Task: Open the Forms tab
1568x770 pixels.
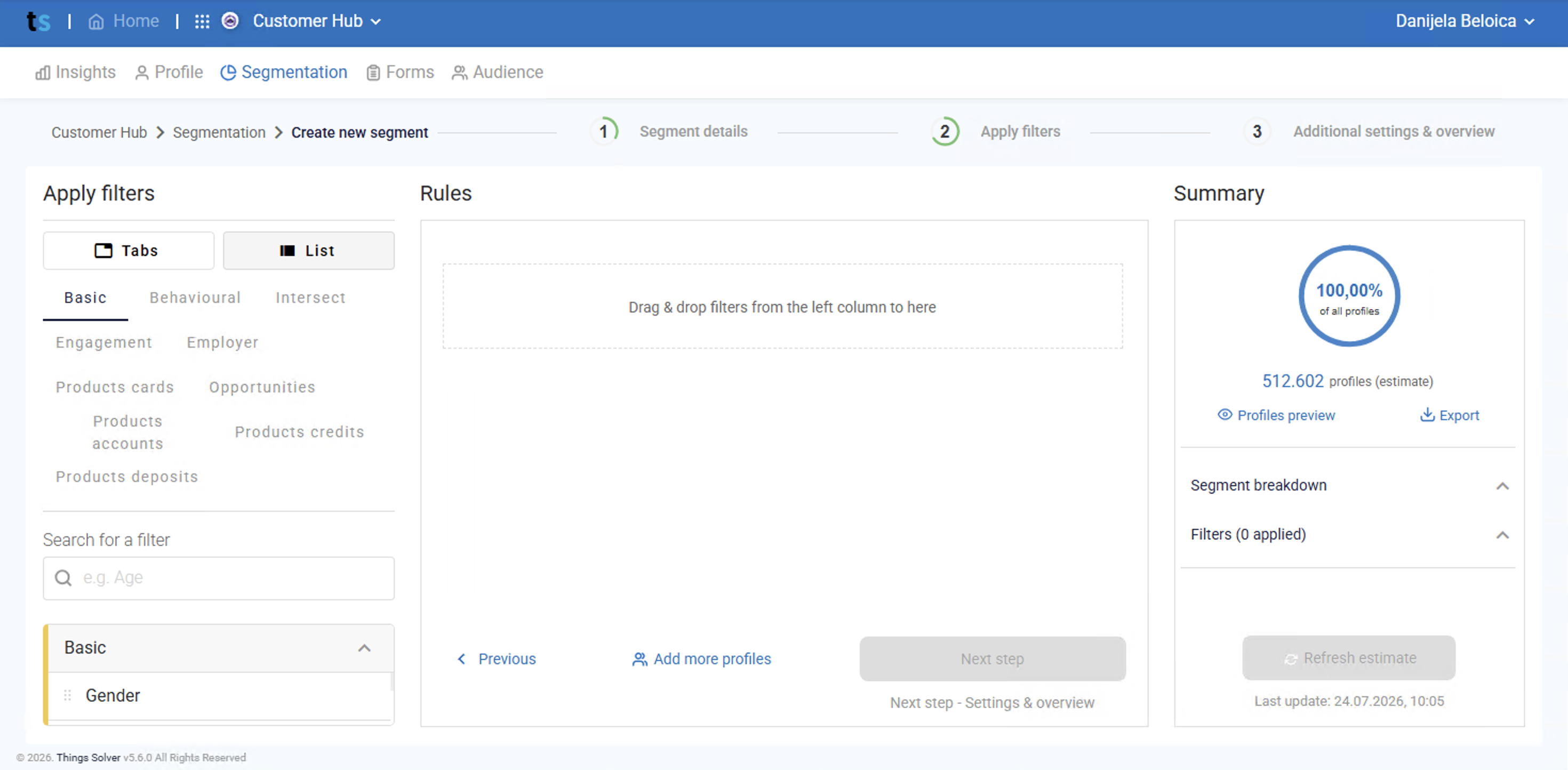Action: tap(400, 73)
